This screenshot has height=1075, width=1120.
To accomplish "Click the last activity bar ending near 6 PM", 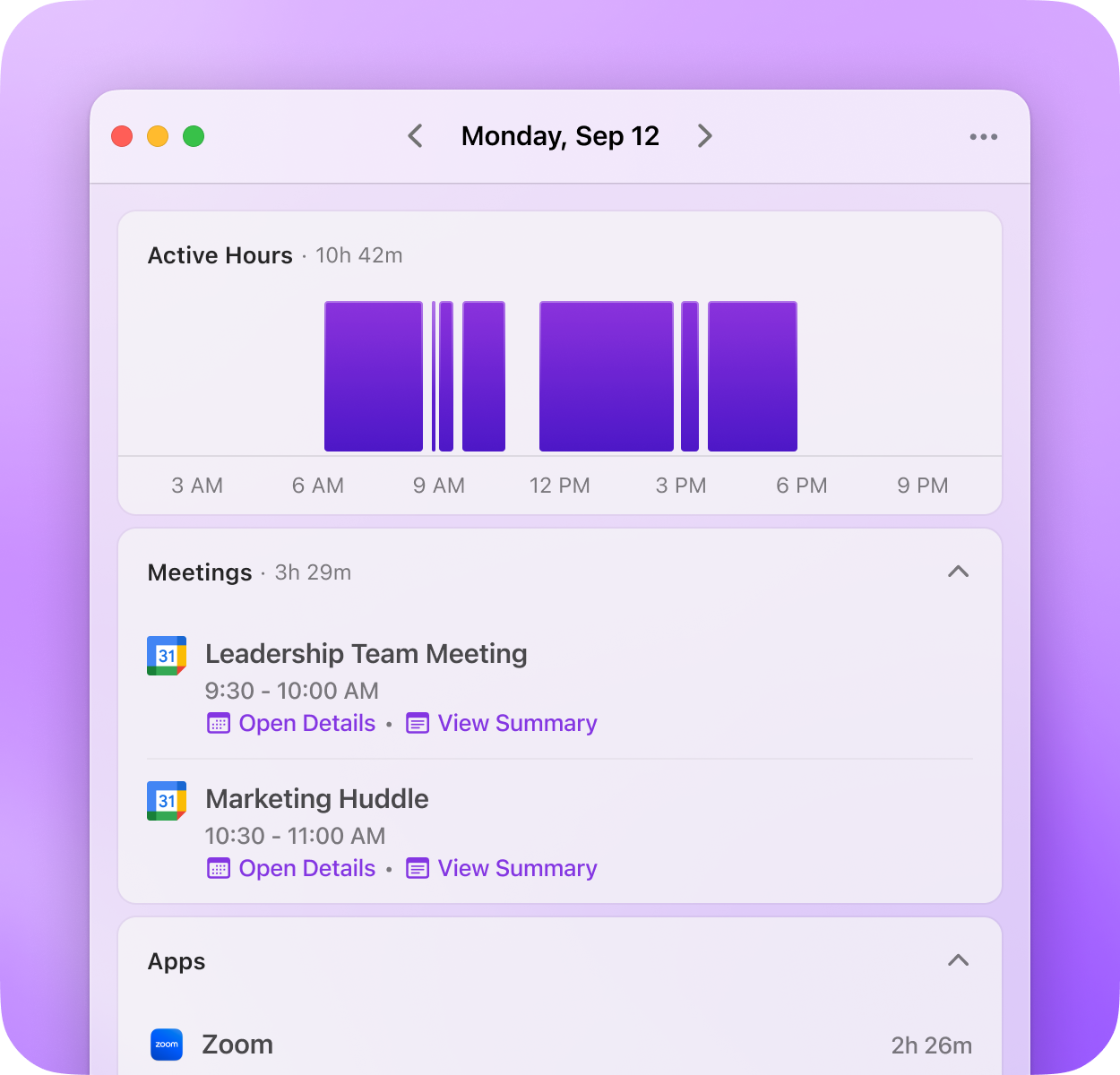I will [753, 376].
